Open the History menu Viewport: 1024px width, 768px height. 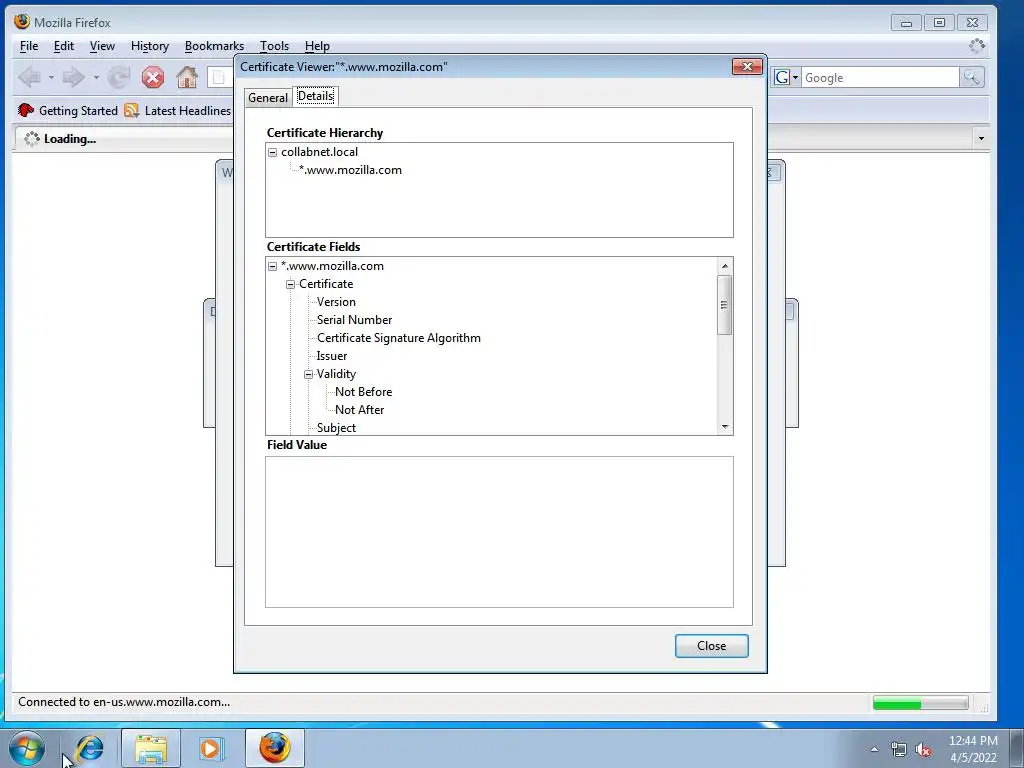150,46
